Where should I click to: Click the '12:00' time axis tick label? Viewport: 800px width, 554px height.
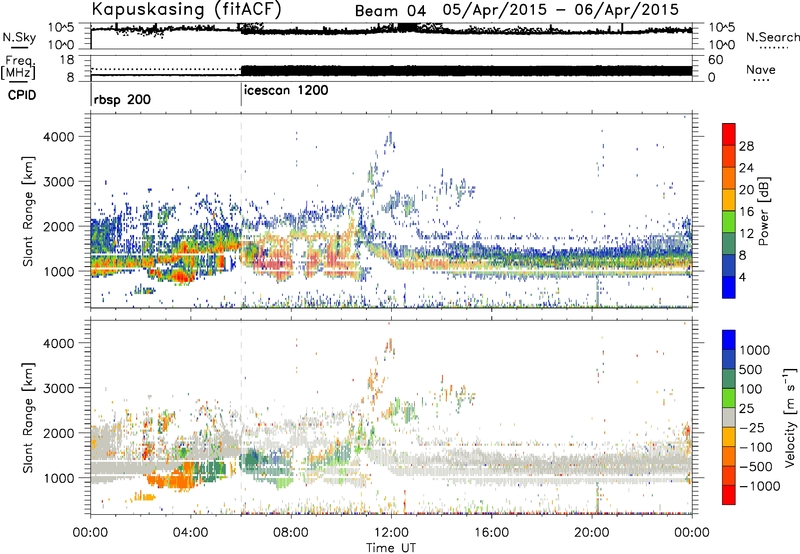tap(391, 533)
